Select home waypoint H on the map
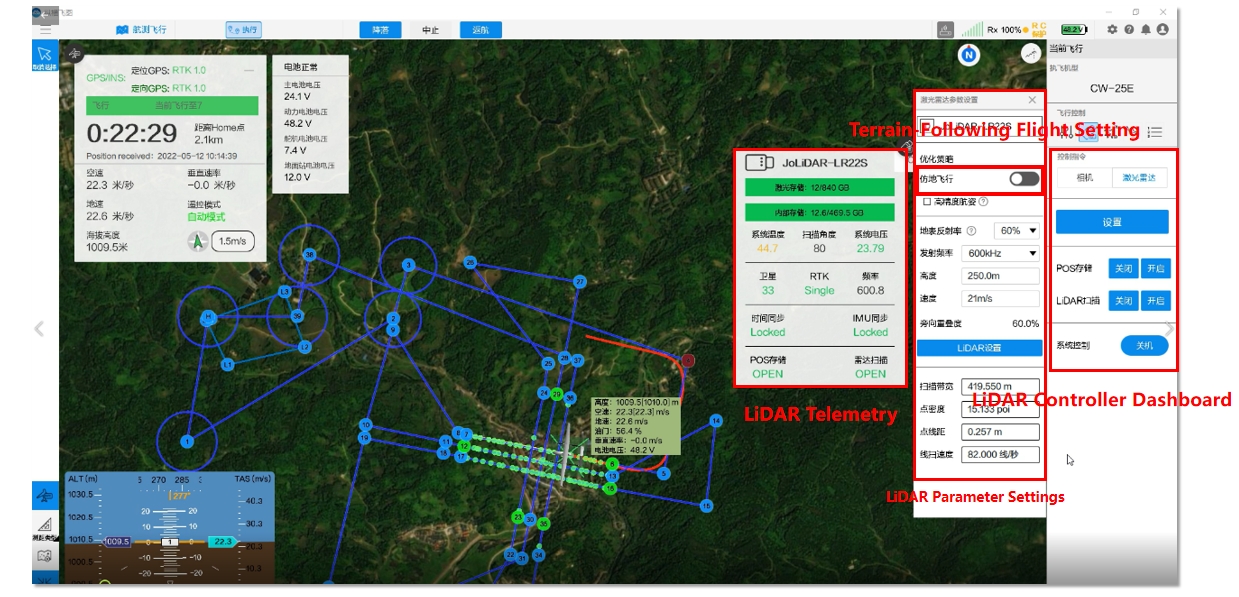This screenshot has height=597, width=1239. click(x=208, y=317)
